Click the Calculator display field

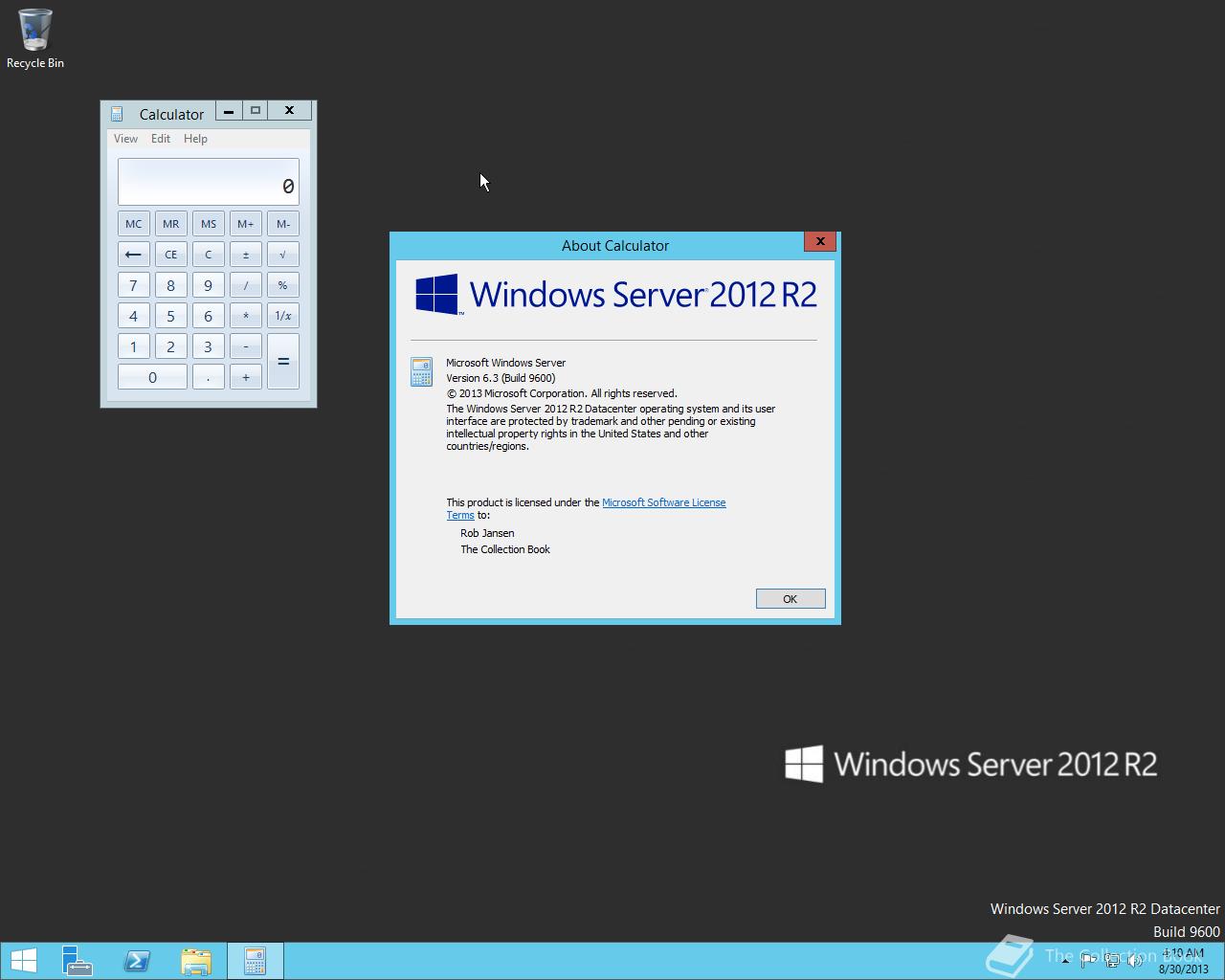(x=209, y=182)
